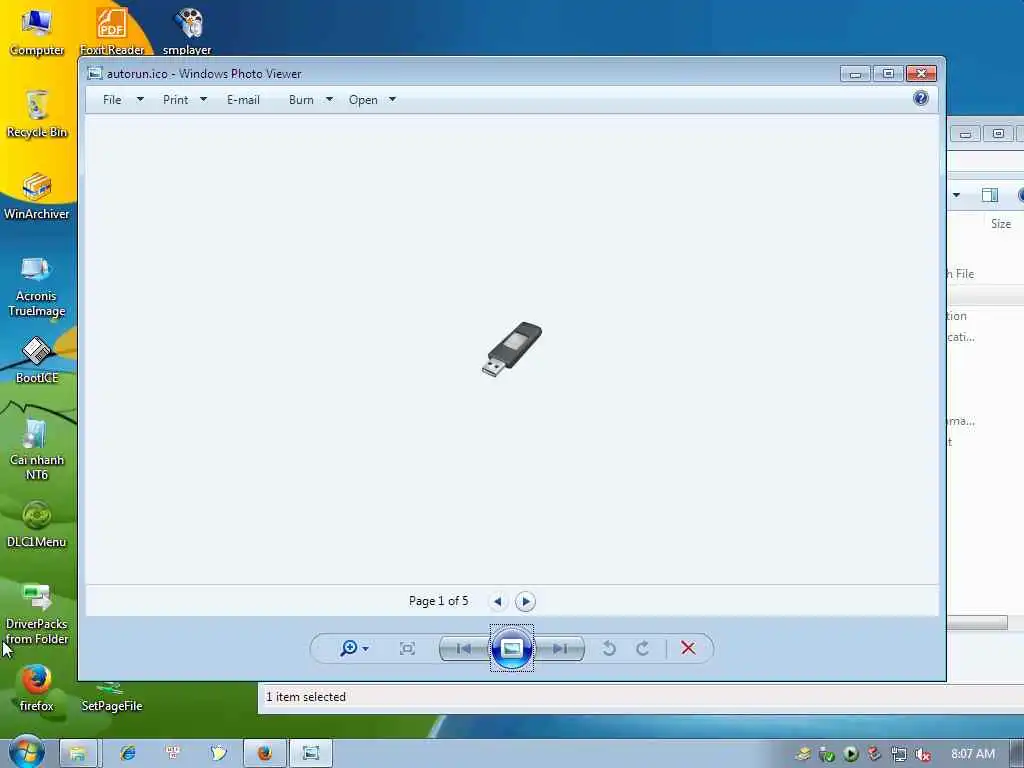The image size is (1024, 768).
Task: Click the Actual Size fit button
Action: (408, 648)
